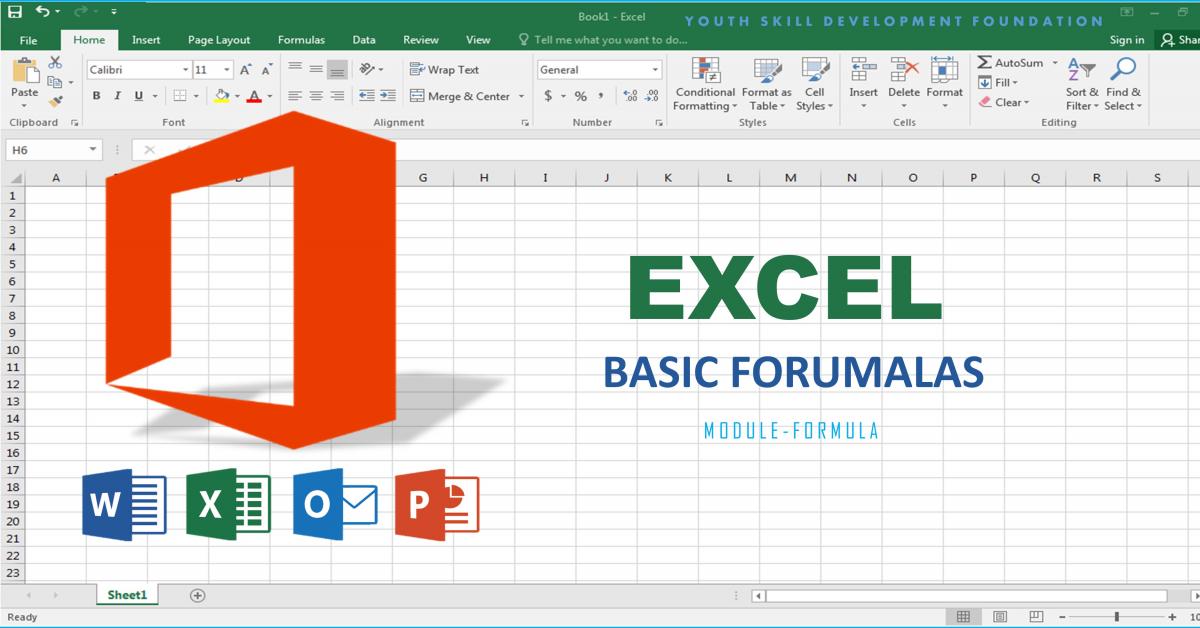The width and height of the screenshot is (1200, 628).
Task: Click the Tell me what you want search box
Action: tap(603, 40)
